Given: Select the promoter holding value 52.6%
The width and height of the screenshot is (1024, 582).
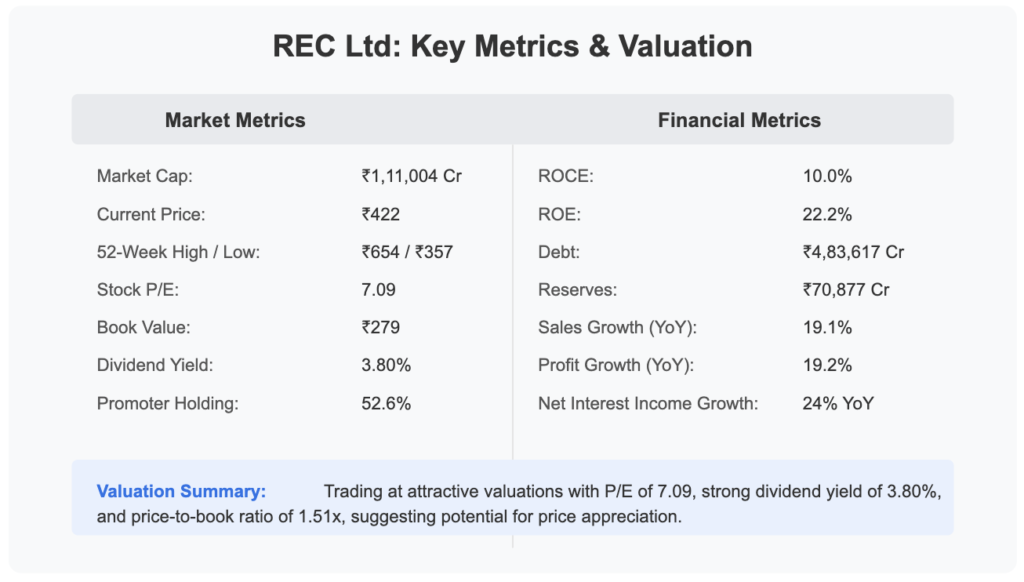Looking at the screenshot, I should tap(386, 404).
